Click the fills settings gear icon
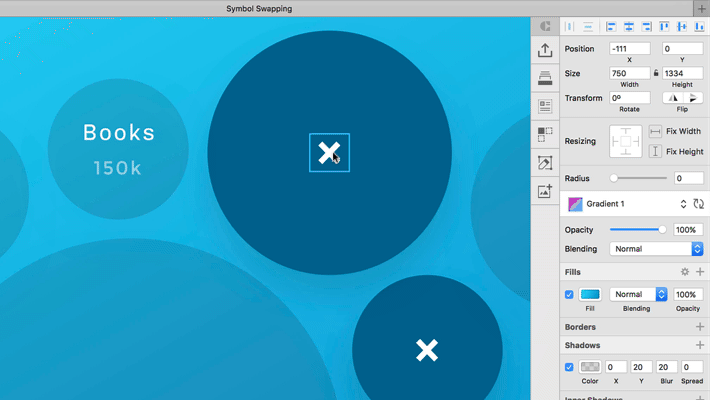Image resolution: width=710 pixels, height=400 pixels. [685, 272]
